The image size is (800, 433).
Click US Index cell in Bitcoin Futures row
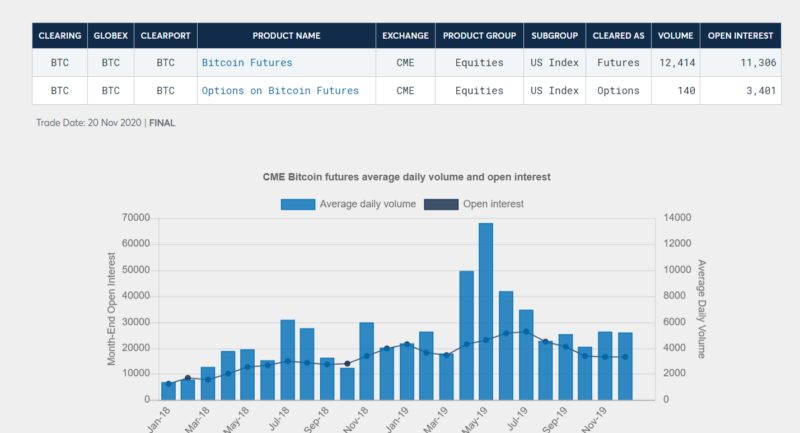coord(555,63)
